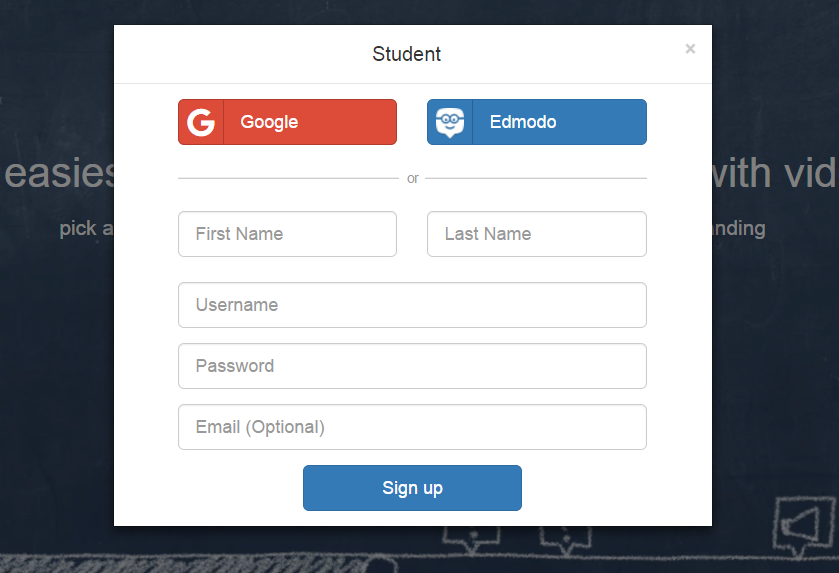Viewport: 839px width, 573px height.
Task: Click the Google "G" logo icon
Action: 201,122
